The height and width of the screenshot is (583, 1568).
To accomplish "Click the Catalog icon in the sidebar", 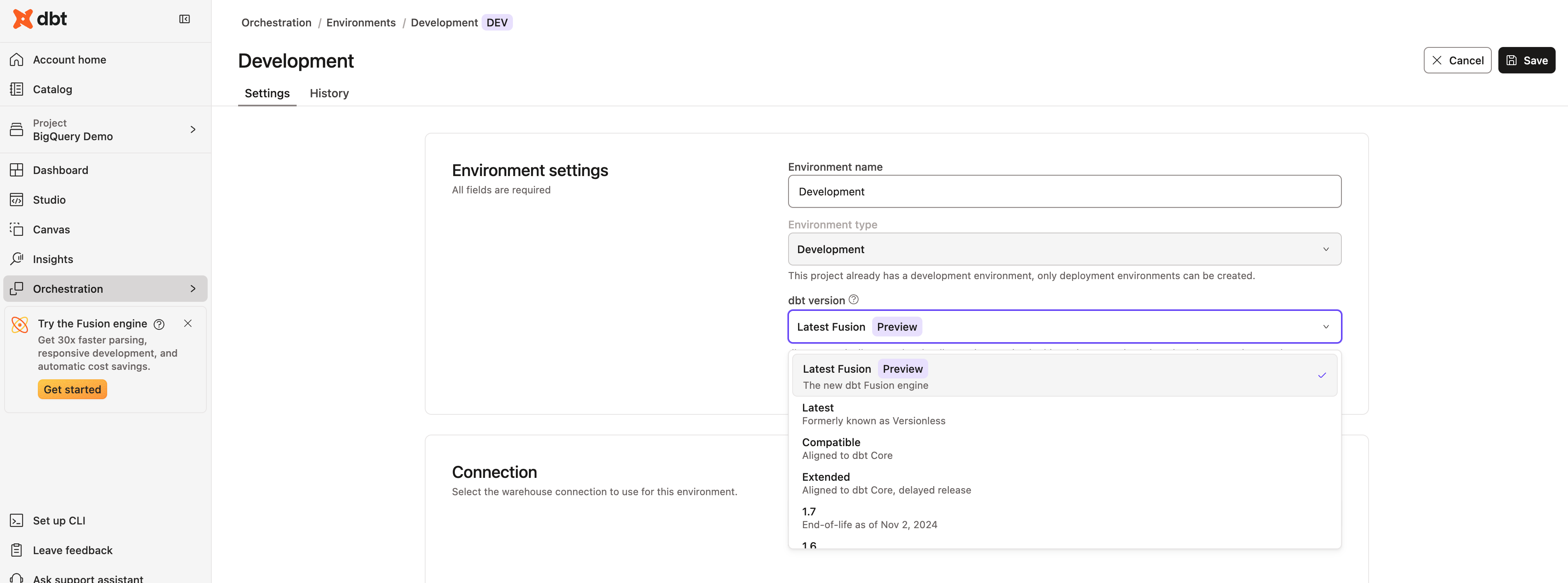I will [17, 89].
